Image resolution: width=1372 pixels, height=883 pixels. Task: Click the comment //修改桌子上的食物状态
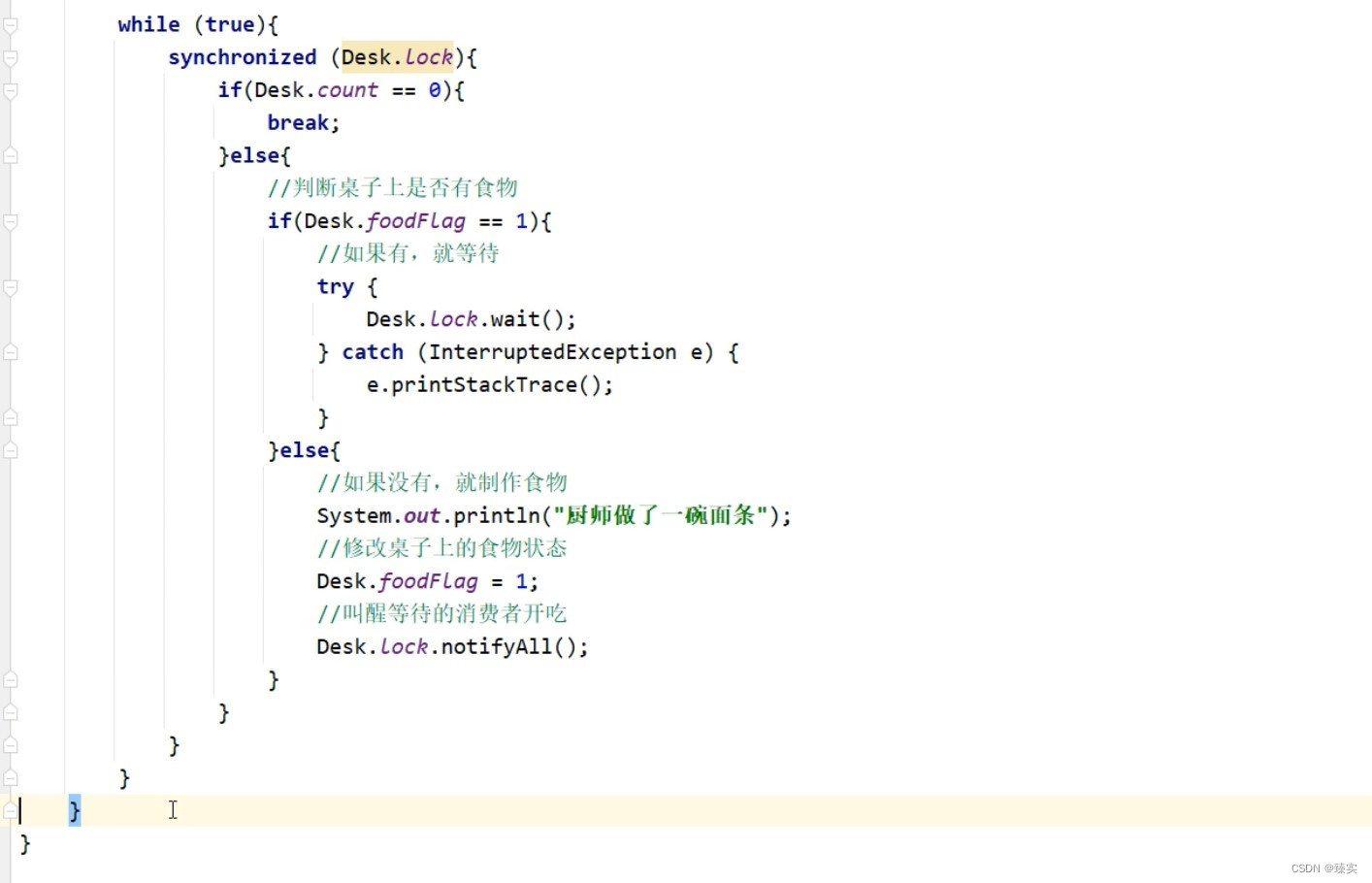[x=442, y=548]
